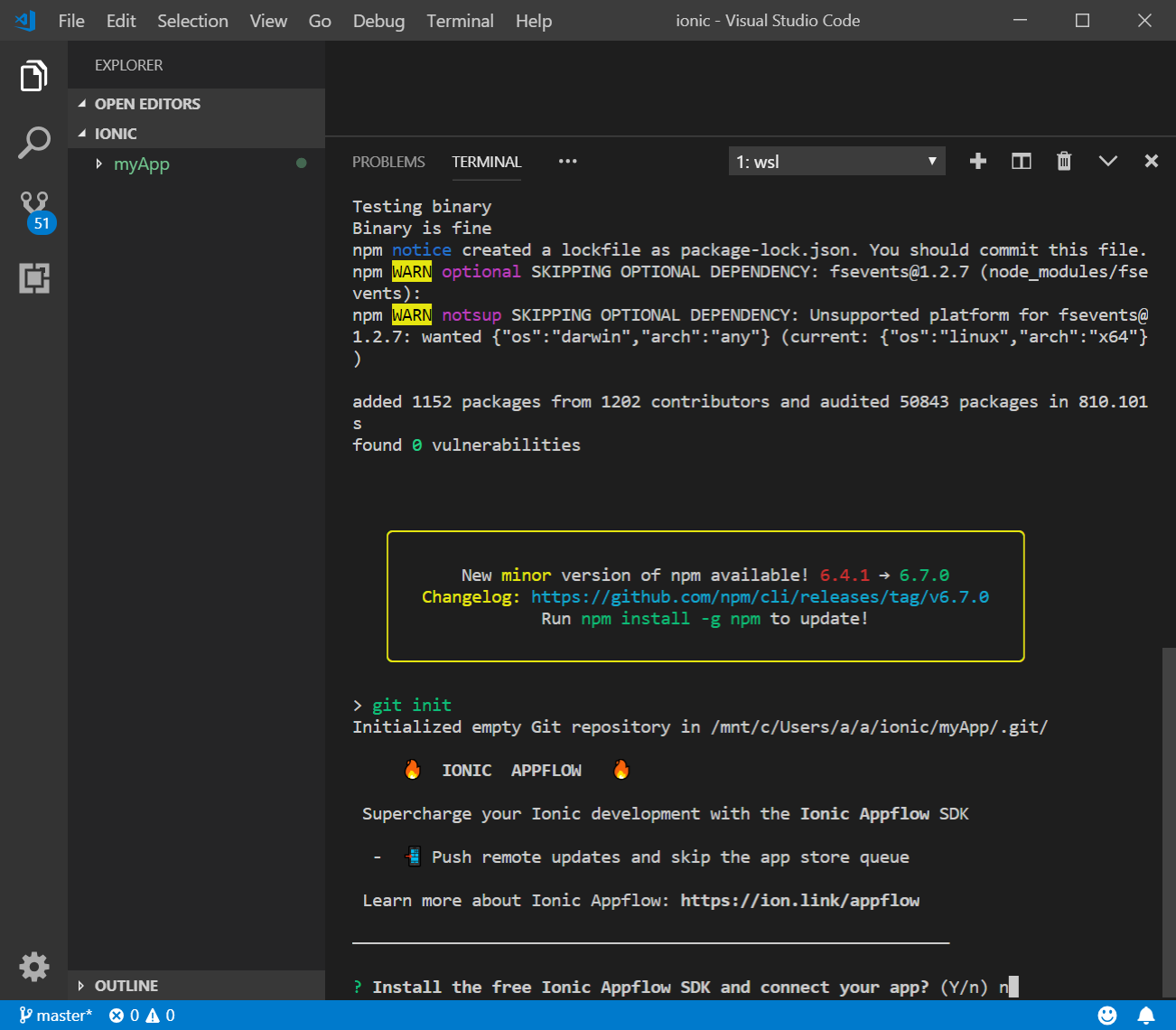Click the feedback smiley in status bar
Image resolution: width=1176 pixels, height=1030 pixels.
click(1106, 1016)
